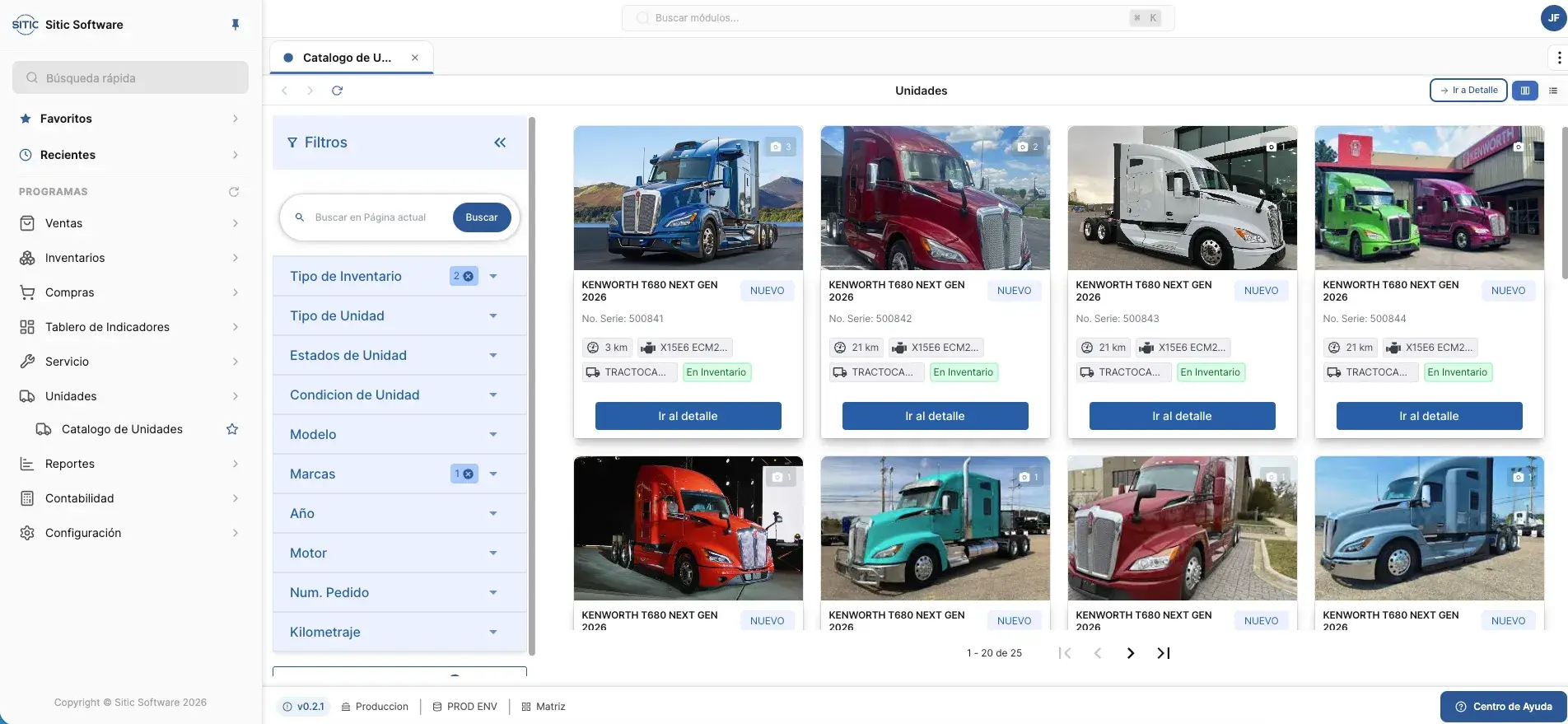Reload the Unidades view
This screenshot has height=724, width=1568.
click(337, 91)
